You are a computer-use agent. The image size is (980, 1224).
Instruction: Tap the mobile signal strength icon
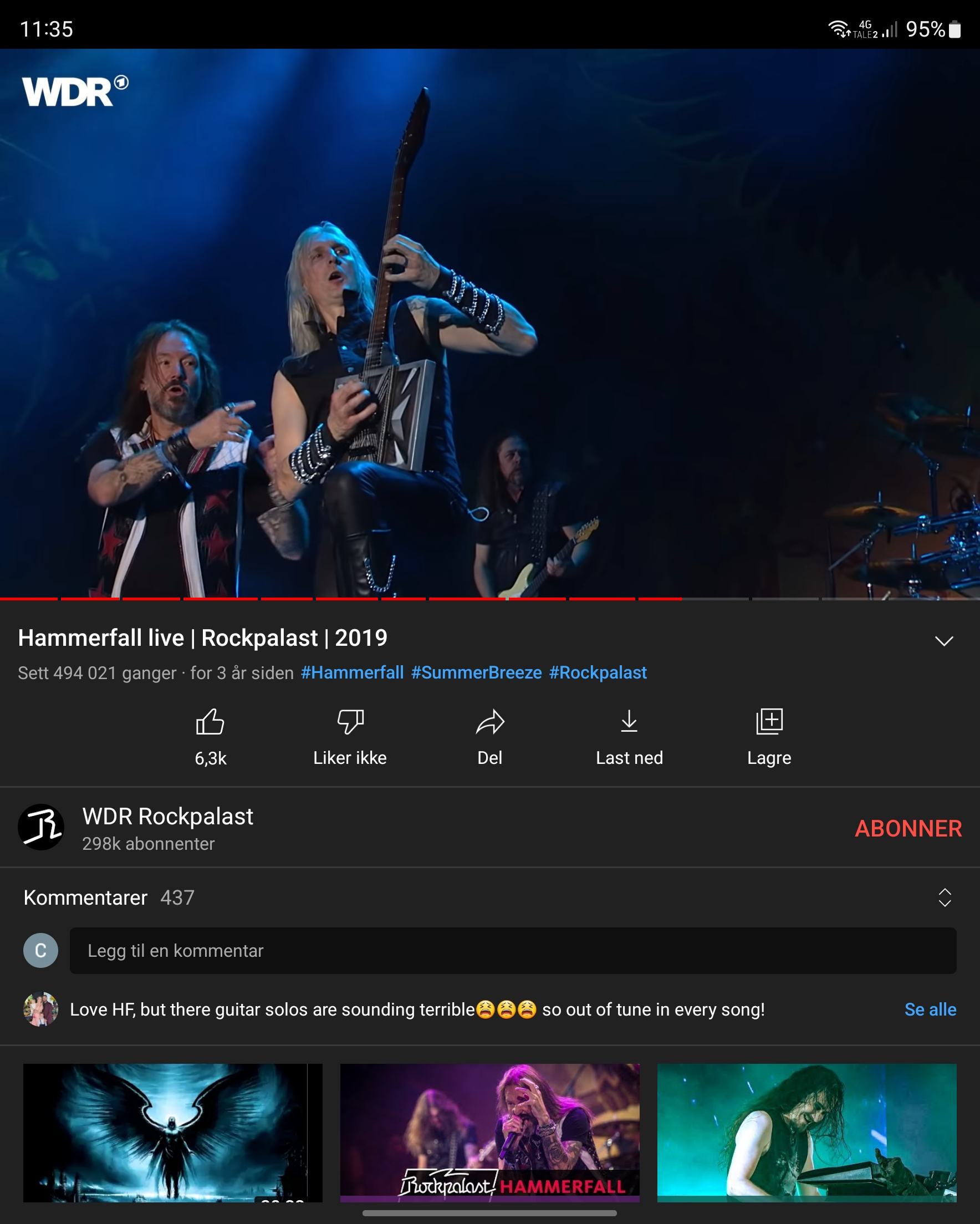[x=890, y=29]
